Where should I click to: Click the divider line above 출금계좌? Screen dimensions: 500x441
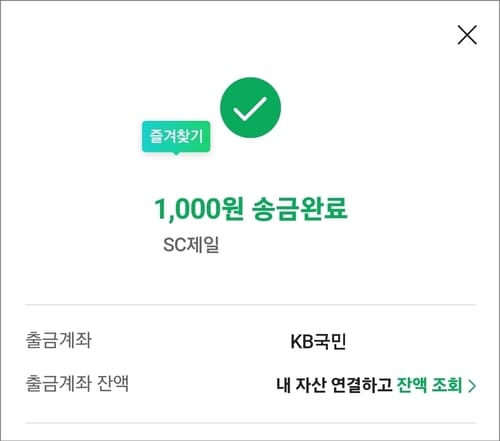251,304
